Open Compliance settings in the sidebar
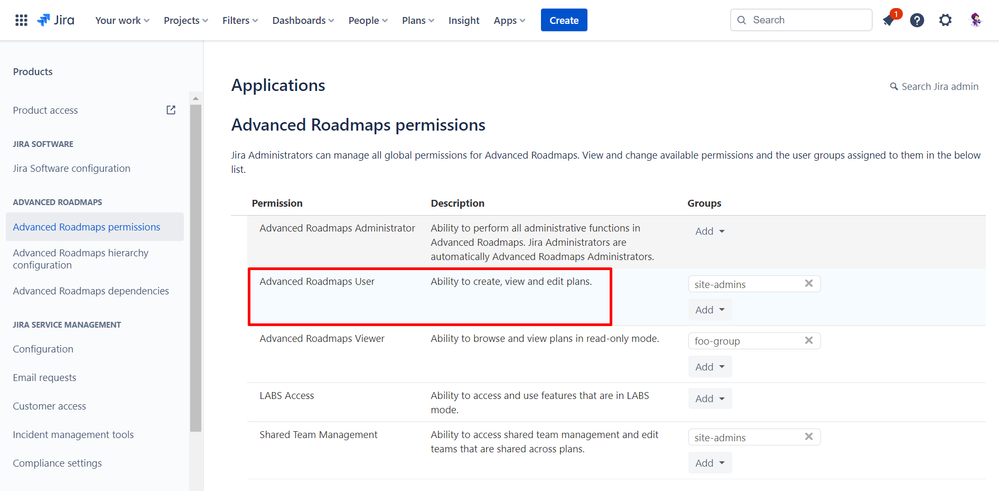999x491 pixels. click(x=57, y=463)
